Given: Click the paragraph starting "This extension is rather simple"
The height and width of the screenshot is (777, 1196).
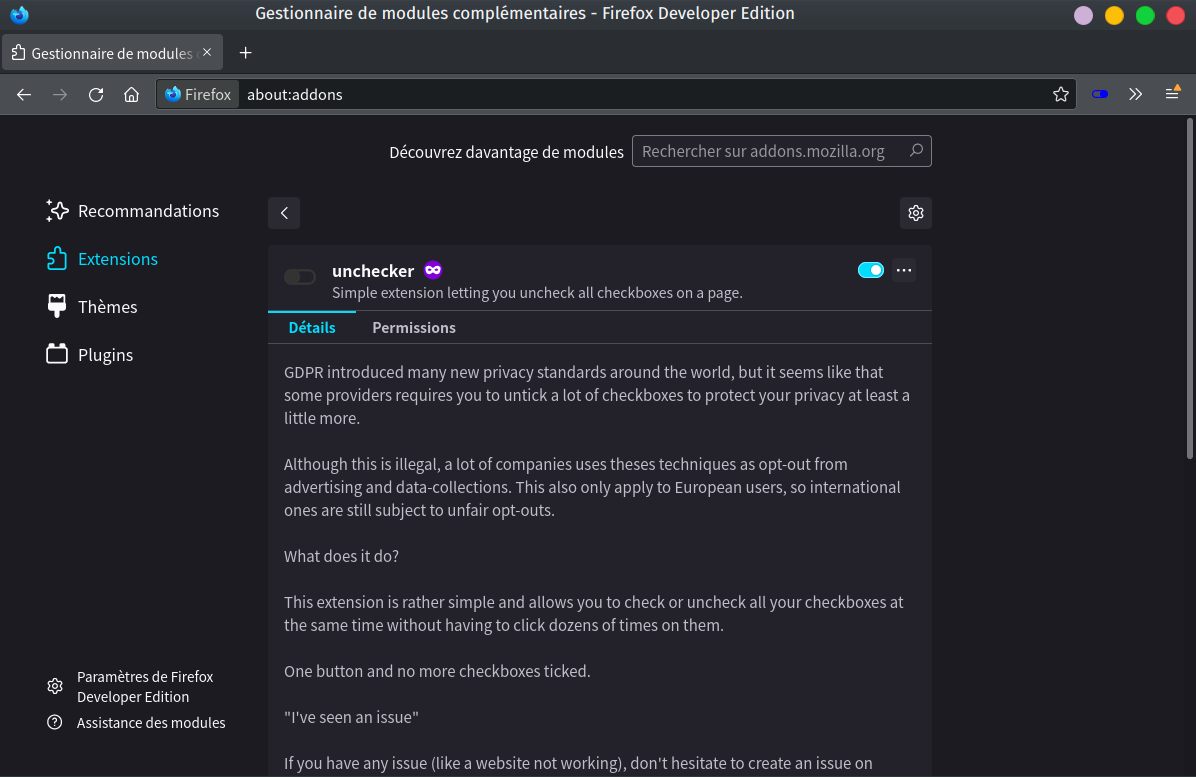Looking at the screenshot, I should click(594, 614).
